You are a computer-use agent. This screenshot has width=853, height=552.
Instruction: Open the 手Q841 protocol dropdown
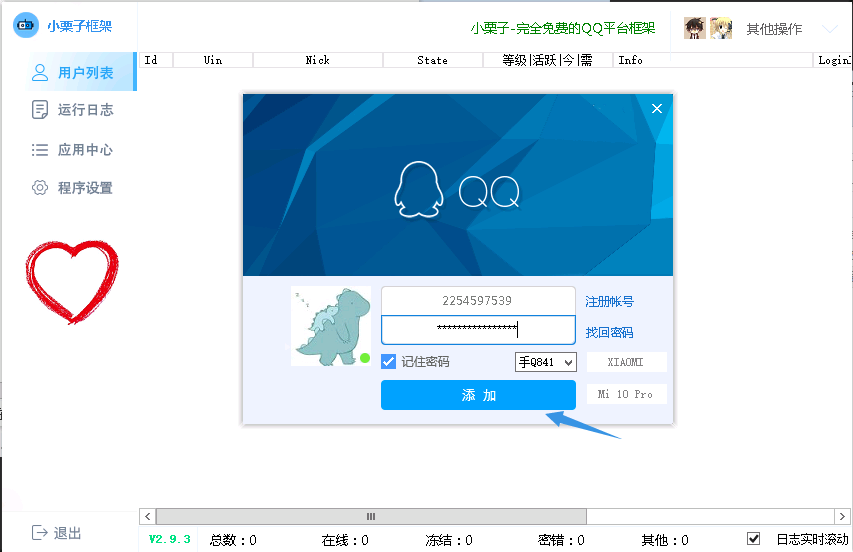545,362
